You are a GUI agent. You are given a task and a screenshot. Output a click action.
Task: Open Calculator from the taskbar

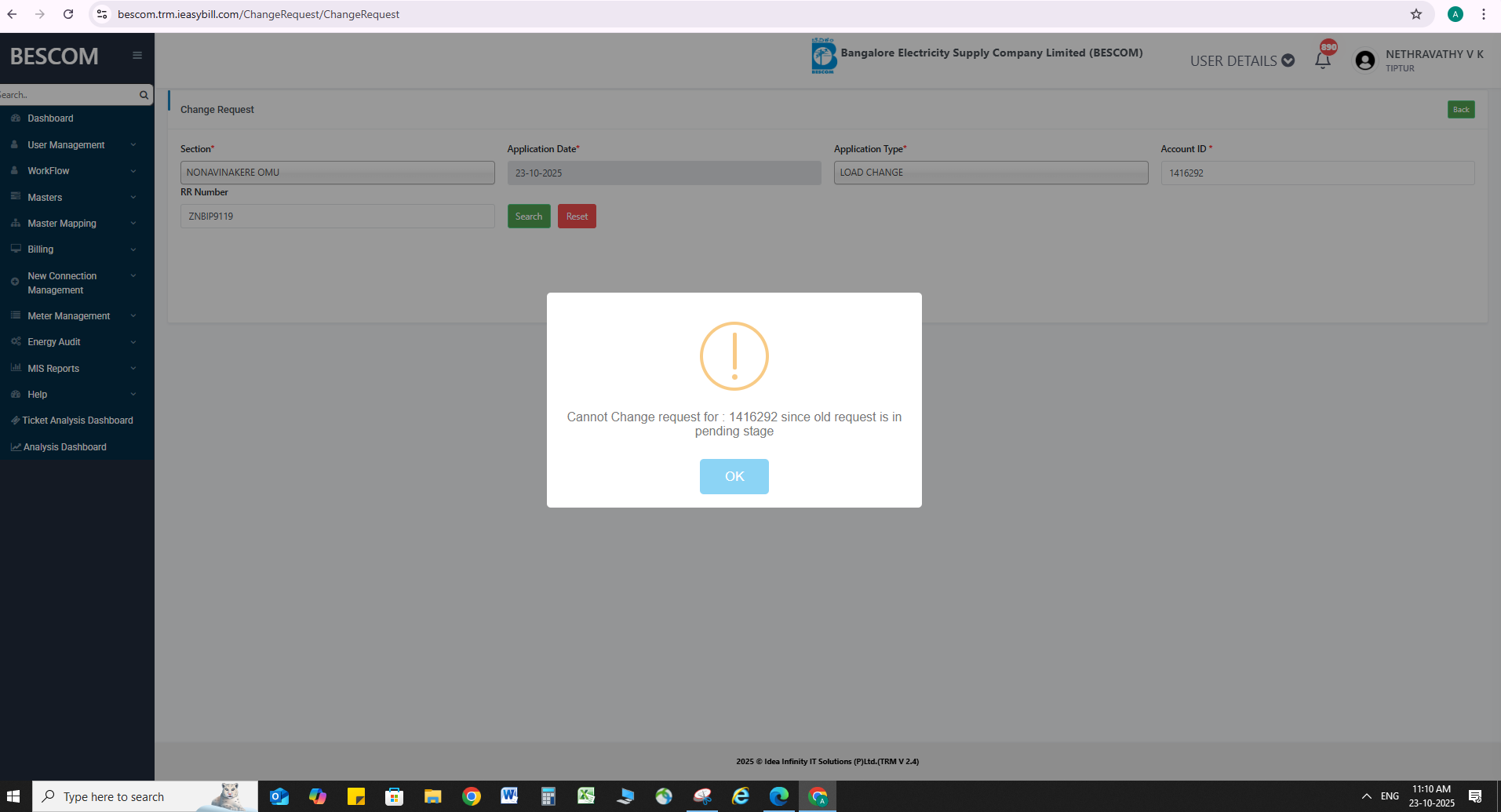coord(548,796)
